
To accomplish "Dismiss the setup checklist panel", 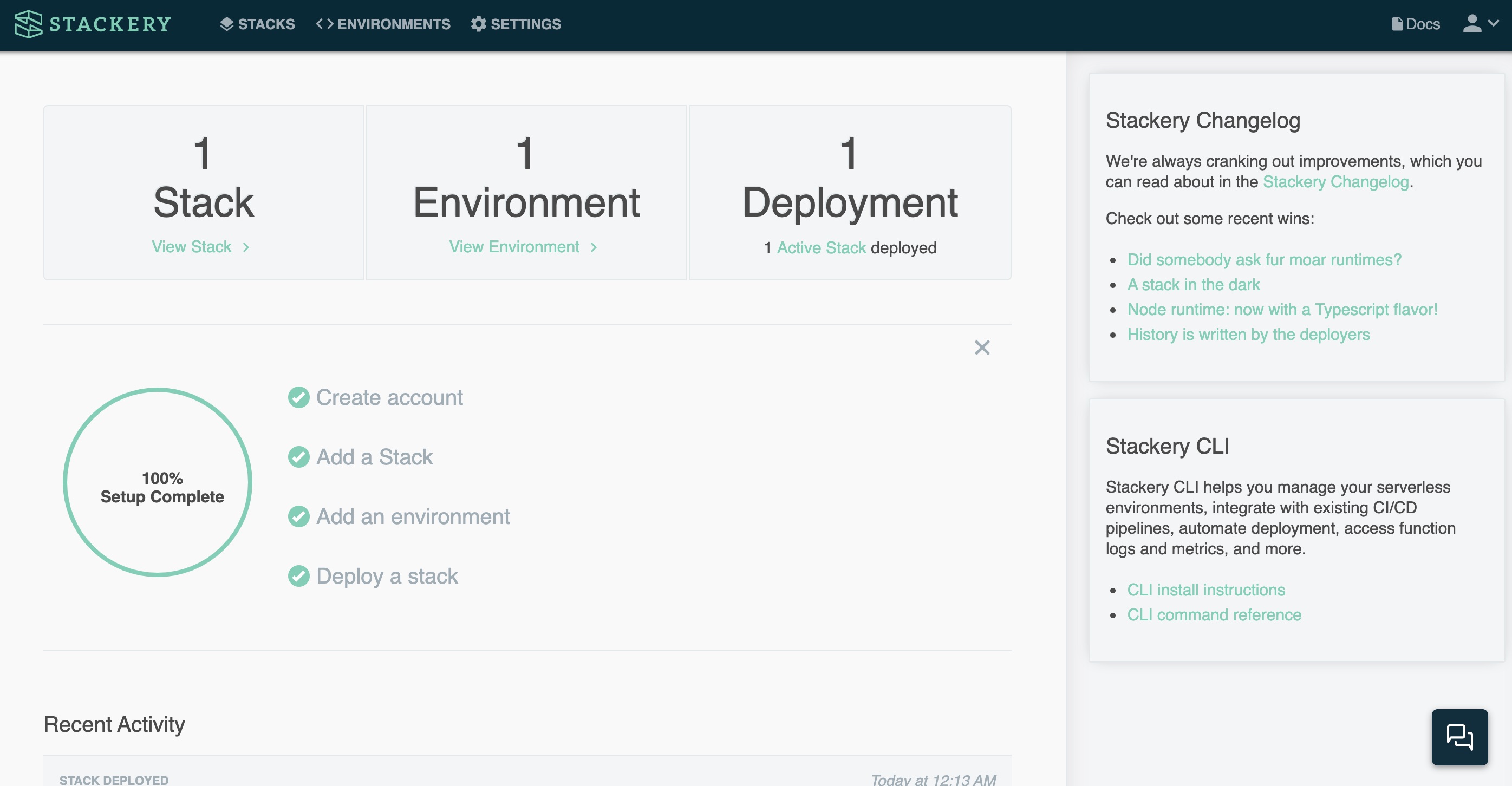I will [x=982, y=347].
